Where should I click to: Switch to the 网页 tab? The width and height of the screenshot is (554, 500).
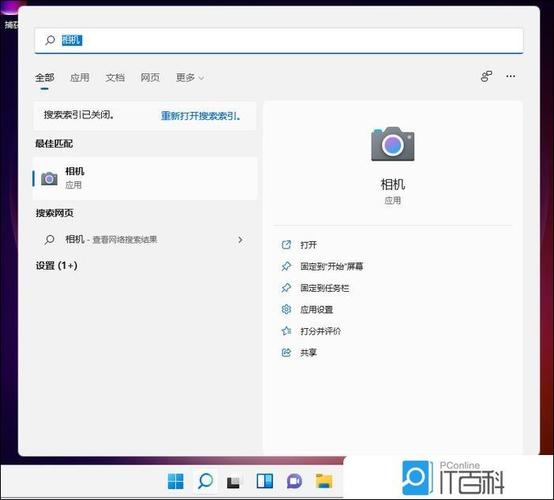[150, 77]
